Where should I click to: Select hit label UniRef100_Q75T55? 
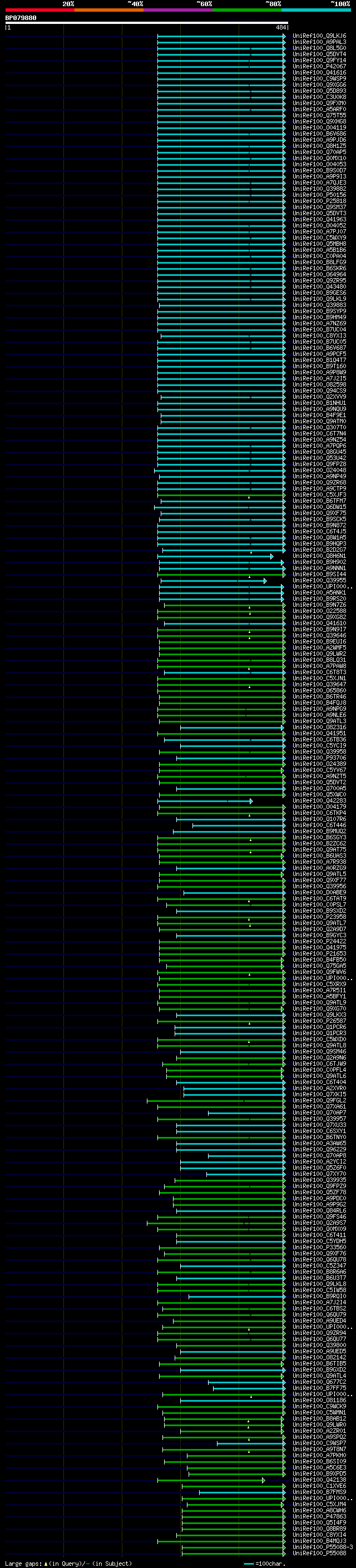(319, 115)
